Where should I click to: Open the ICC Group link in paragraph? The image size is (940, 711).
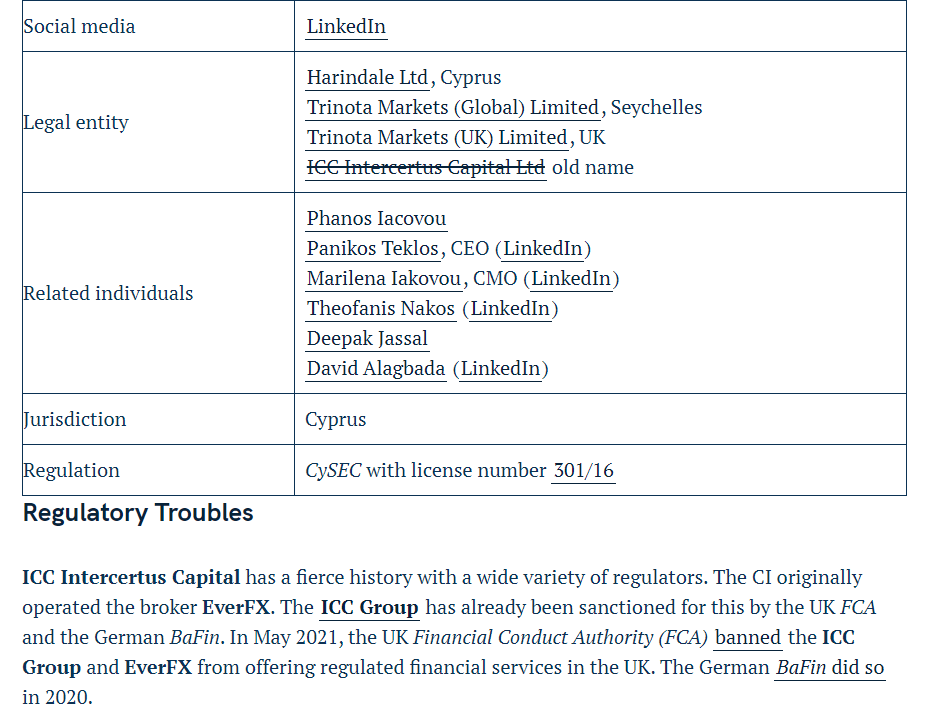click(369, 608)
